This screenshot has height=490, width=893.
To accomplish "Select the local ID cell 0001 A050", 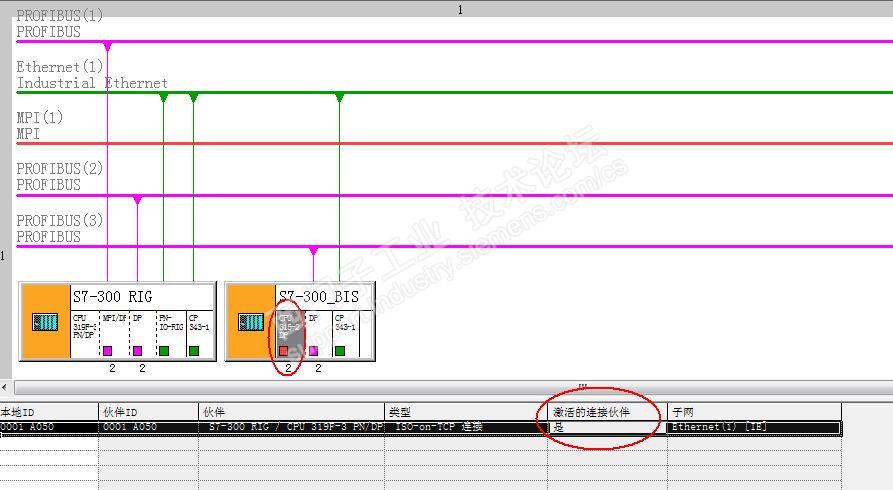I will [x=49, y=427].
